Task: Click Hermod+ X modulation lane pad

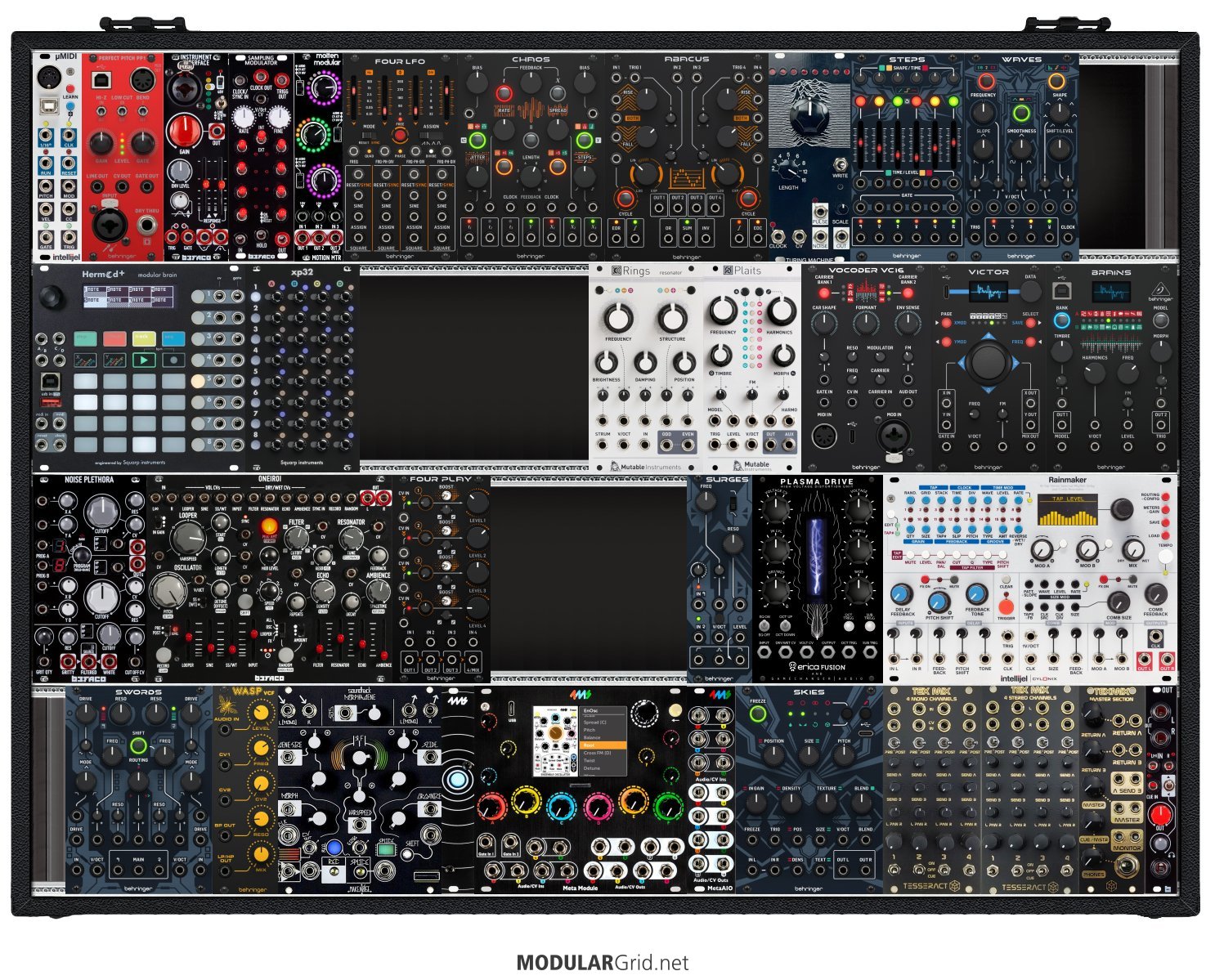Action: (85, 360)
